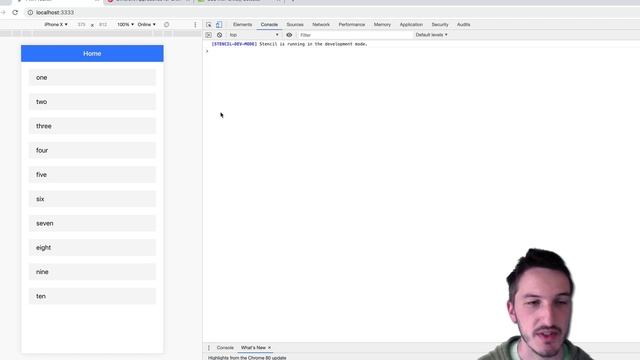Select the list item "nine"
The image size is (640, 360).
(92, 272)
